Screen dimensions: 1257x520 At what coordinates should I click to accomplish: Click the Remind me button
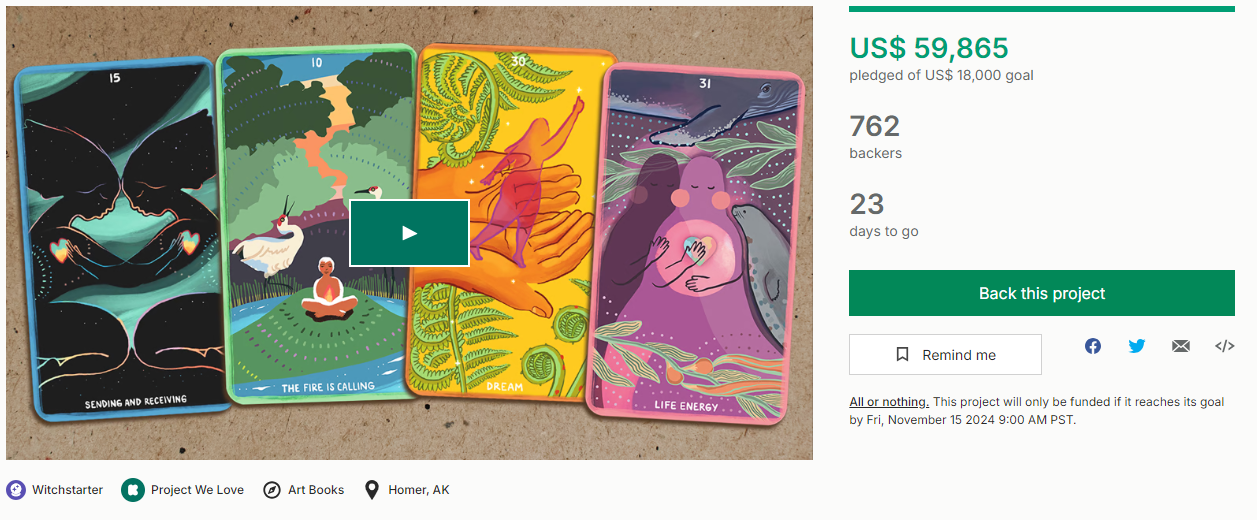(x=945, y=355)
